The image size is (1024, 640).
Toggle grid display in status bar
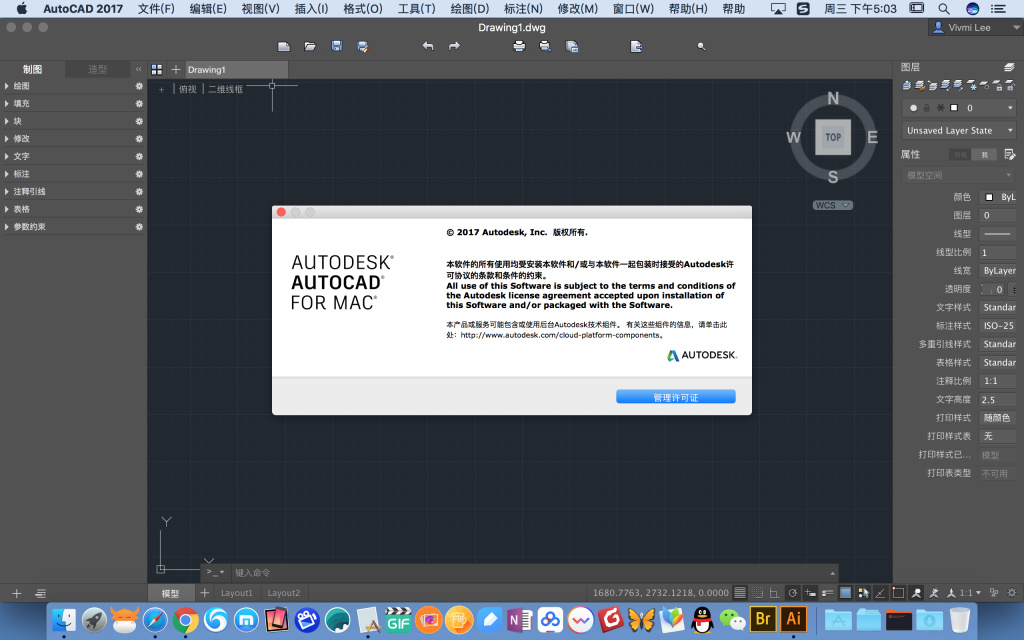(x=739, y=593)
